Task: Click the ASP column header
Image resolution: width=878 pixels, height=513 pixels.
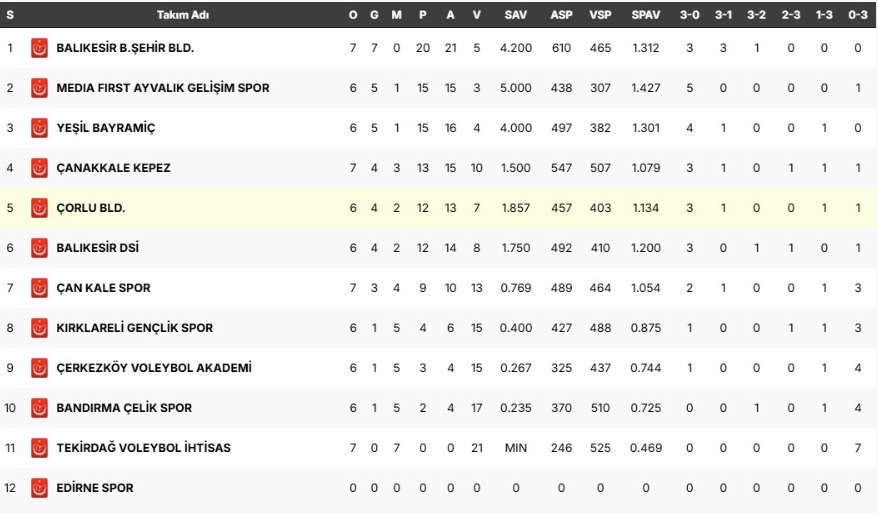Action: pyautogui.click(x=561, y=15)
